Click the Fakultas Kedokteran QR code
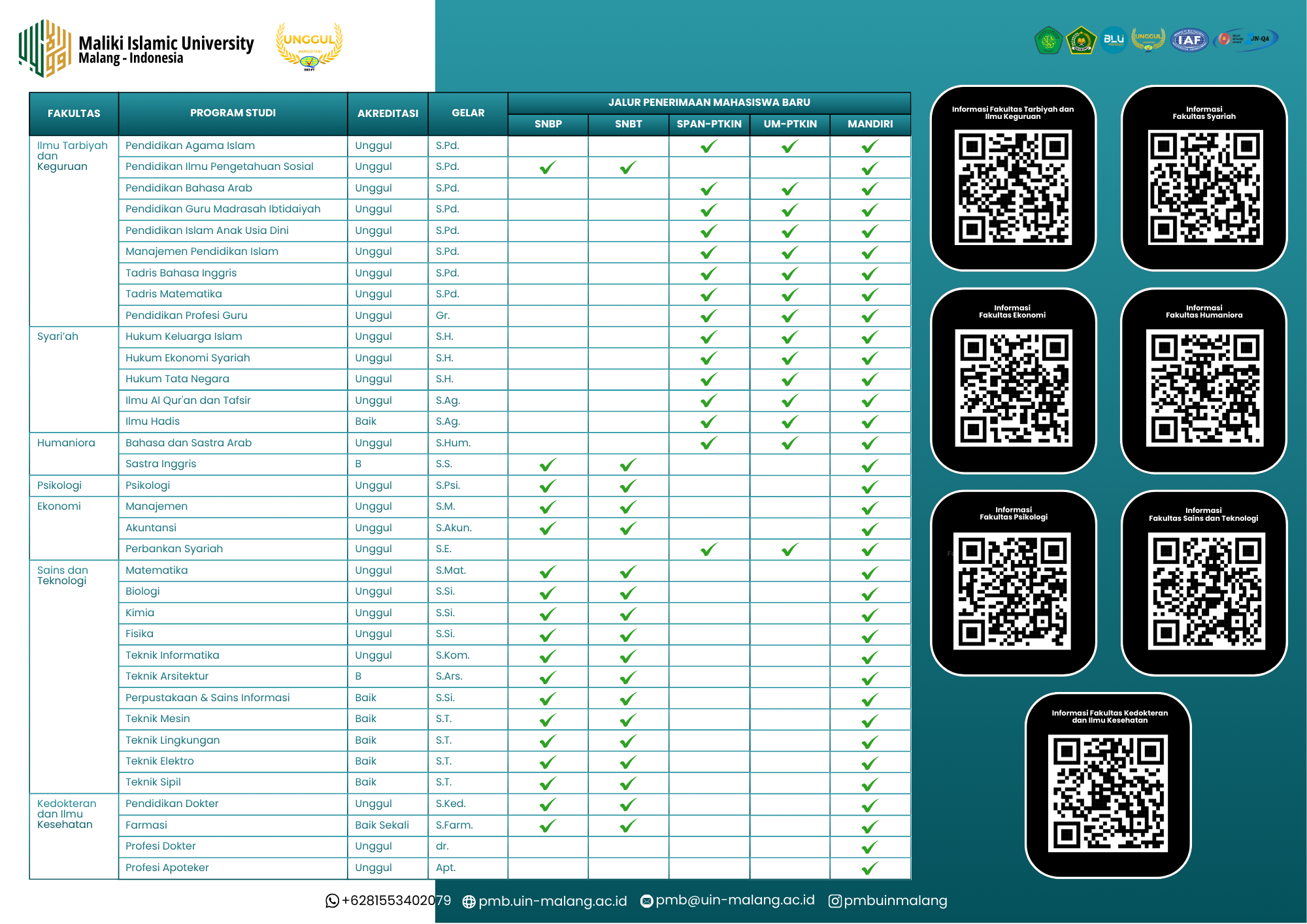The height and width of the screenshot is (924, 1307). 1108,793
